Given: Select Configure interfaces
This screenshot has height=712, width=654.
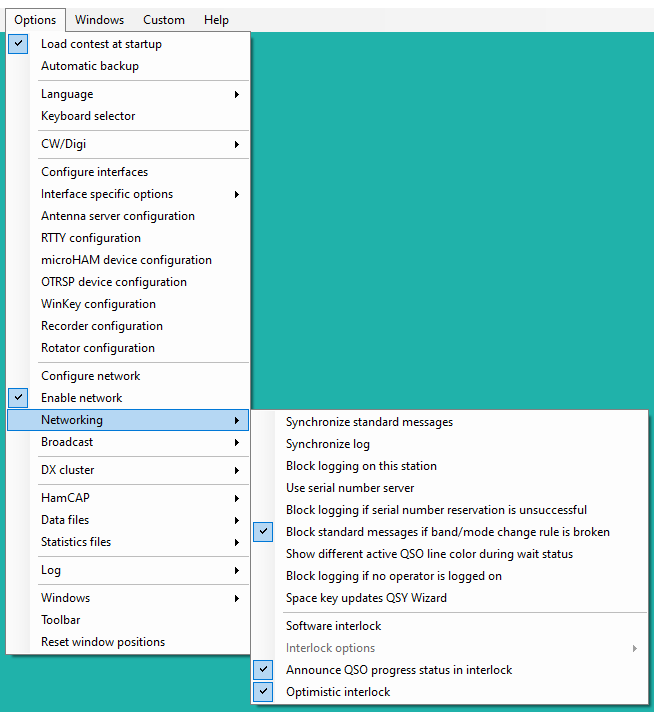Looking at the screenshot, I should (128, 172).
